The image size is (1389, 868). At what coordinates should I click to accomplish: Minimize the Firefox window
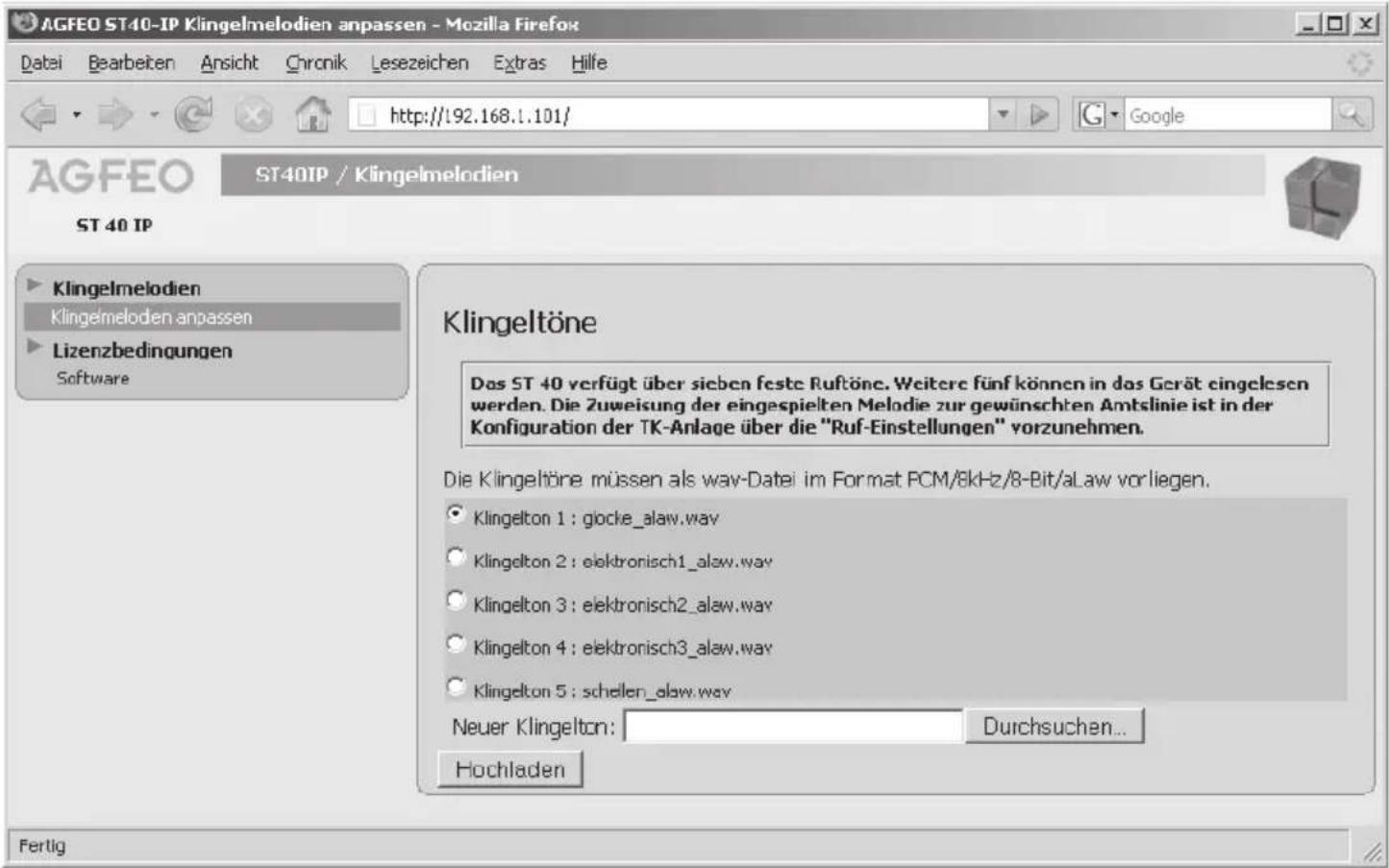1308,23
